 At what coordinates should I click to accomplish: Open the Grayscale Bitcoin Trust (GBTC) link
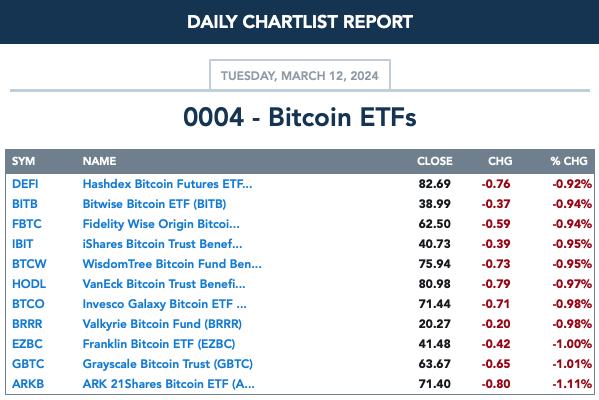(x=168, y=364)
